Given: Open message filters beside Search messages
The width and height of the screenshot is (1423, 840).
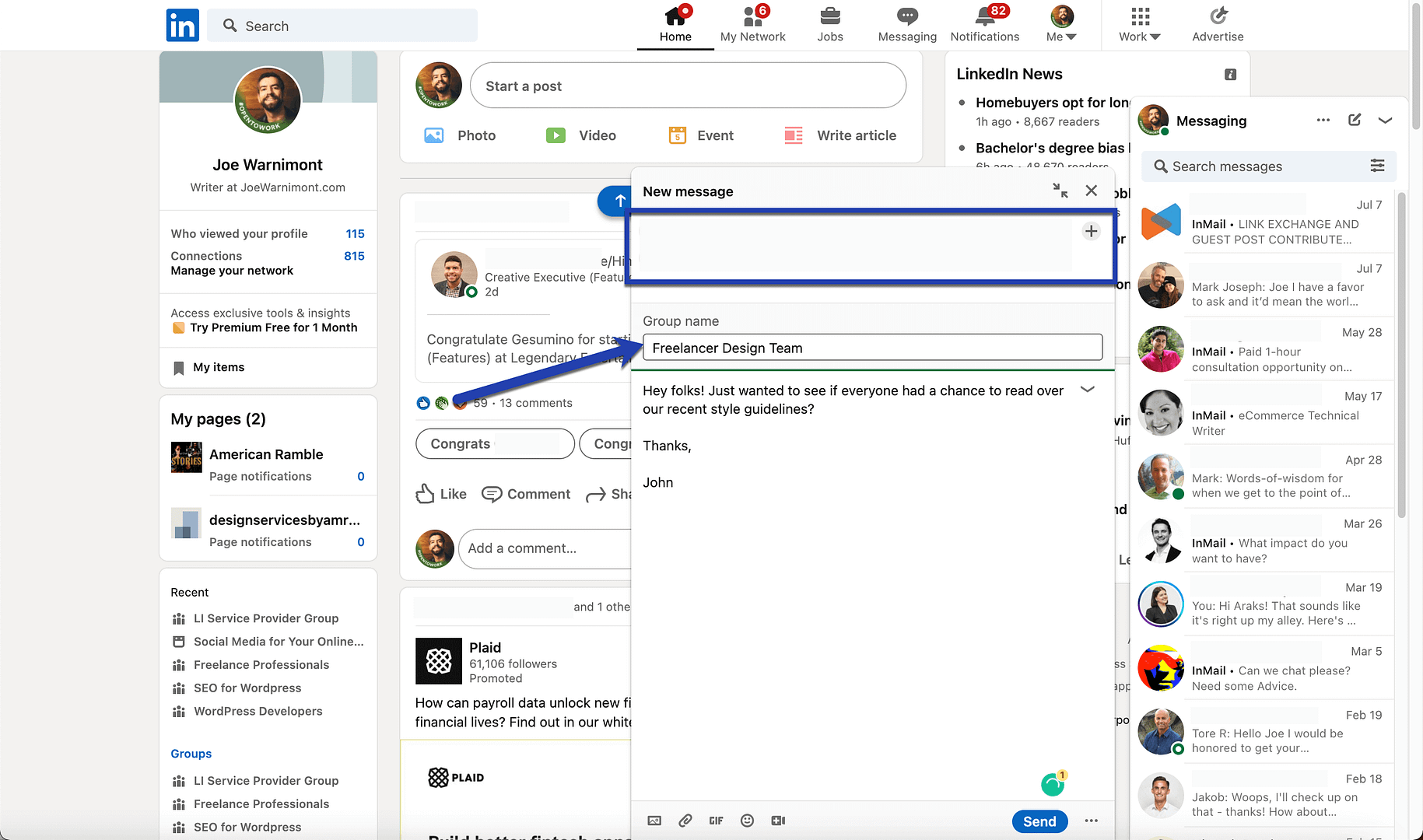Looking at the screenshot, I should pos(1378,166).
